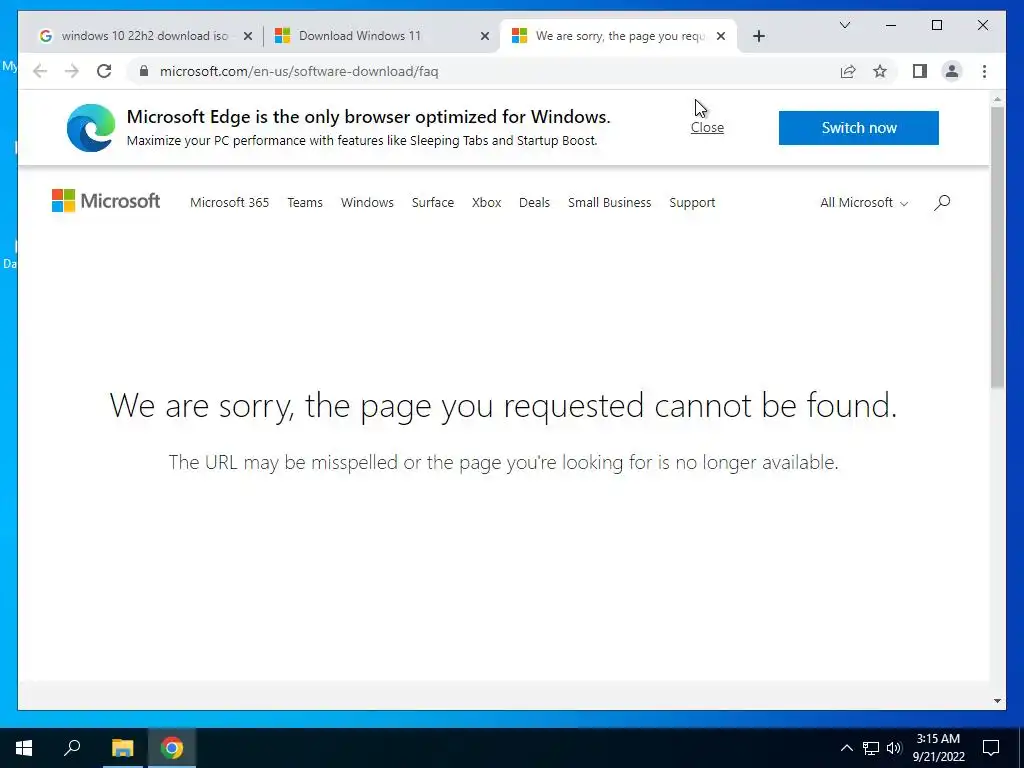Maximize the Chrome window
Image resolution: width=1024 pixels, height=768 pixels.
(x=936, y=25)
